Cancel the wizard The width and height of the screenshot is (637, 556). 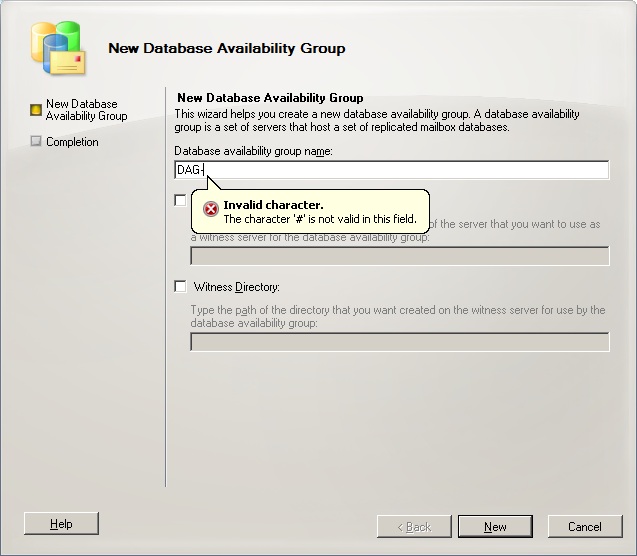(x=584, y=526)
